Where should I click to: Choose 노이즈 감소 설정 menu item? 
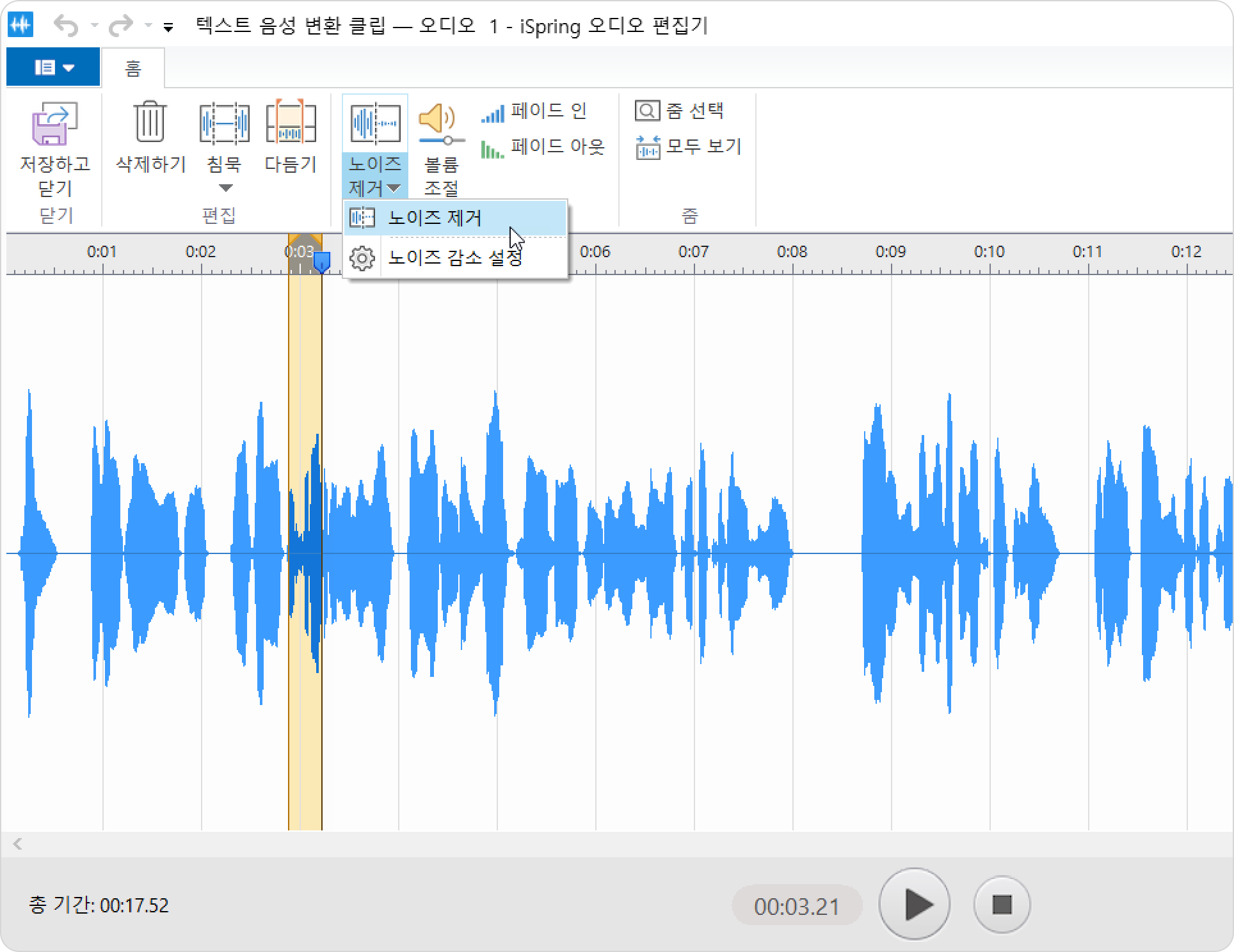click(455, 258)
